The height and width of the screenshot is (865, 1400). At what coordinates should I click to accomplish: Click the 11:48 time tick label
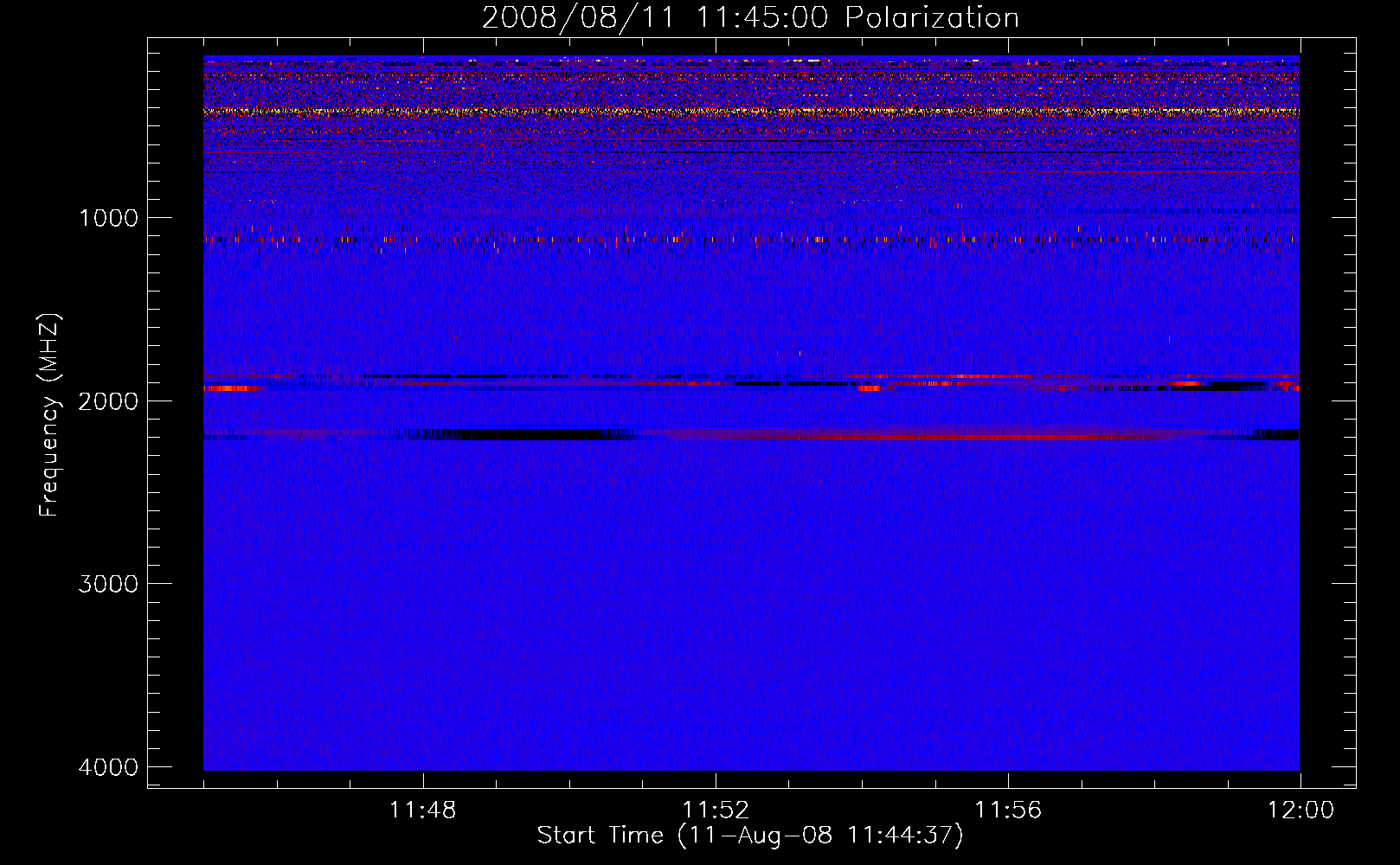click(423, 811)
